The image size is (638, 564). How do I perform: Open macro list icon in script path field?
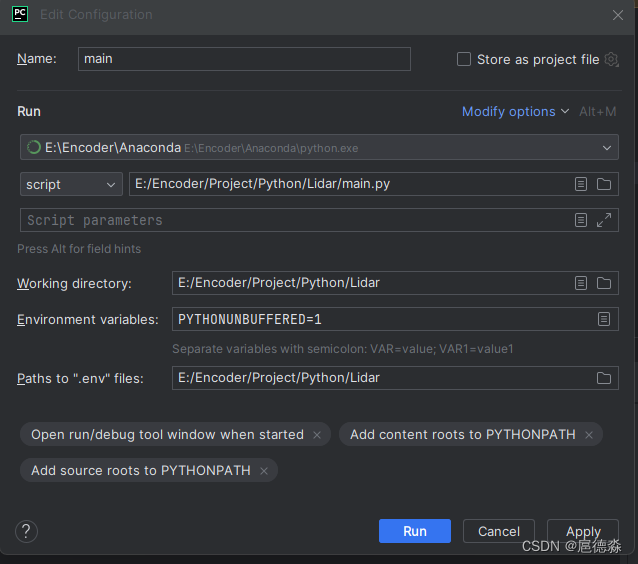581,184
